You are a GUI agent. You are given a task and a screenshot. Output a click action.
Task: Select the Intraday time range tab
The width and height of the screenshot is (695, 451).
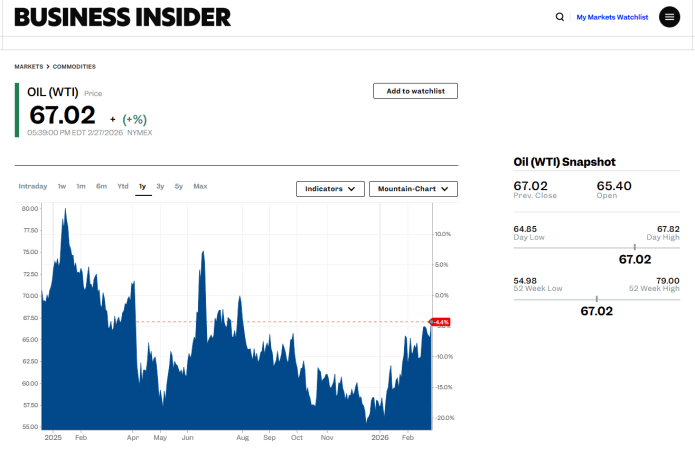click(x=33, y=186)
